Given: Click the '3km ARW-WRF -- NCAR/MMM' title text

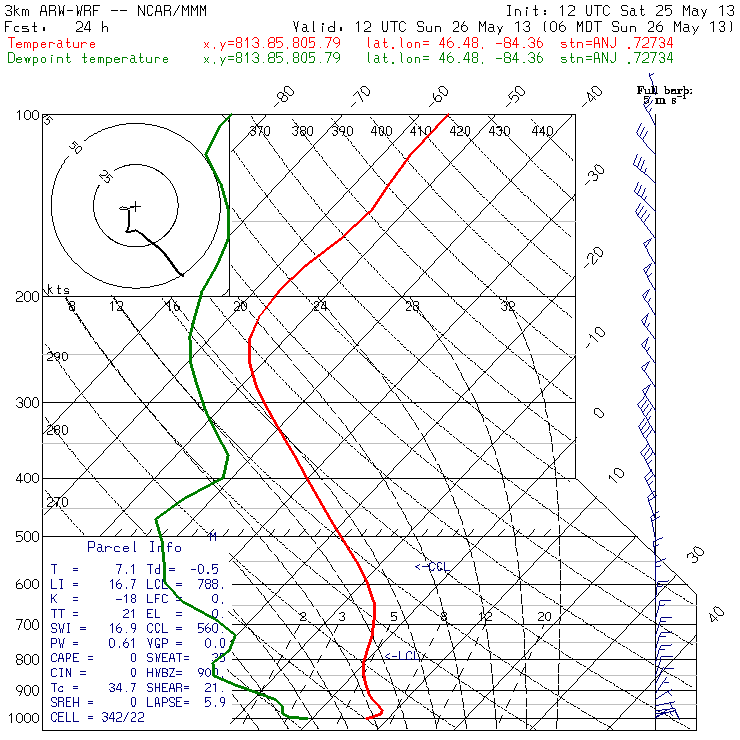Looking at the screenshot, I should point(106,11).
